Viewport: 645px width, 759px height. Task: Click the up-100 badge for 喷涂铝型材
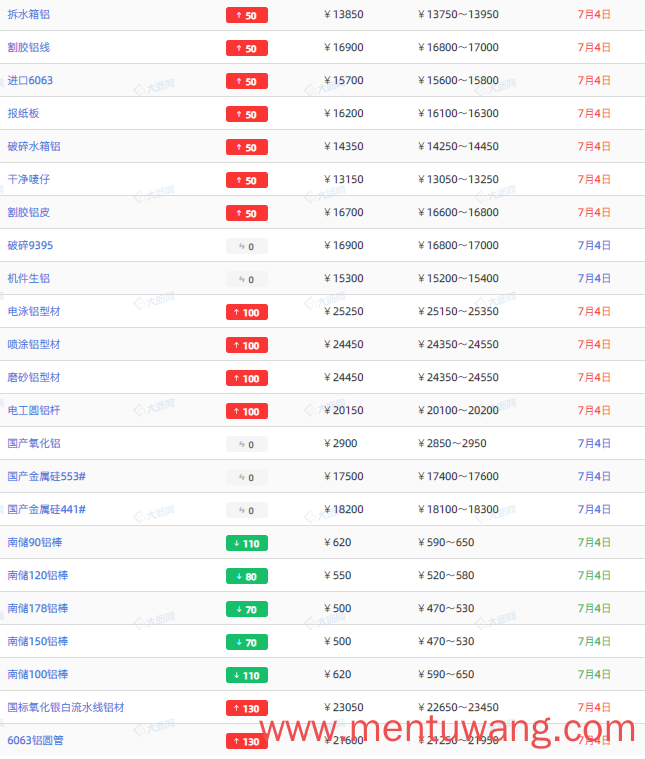tap(247, 345)
